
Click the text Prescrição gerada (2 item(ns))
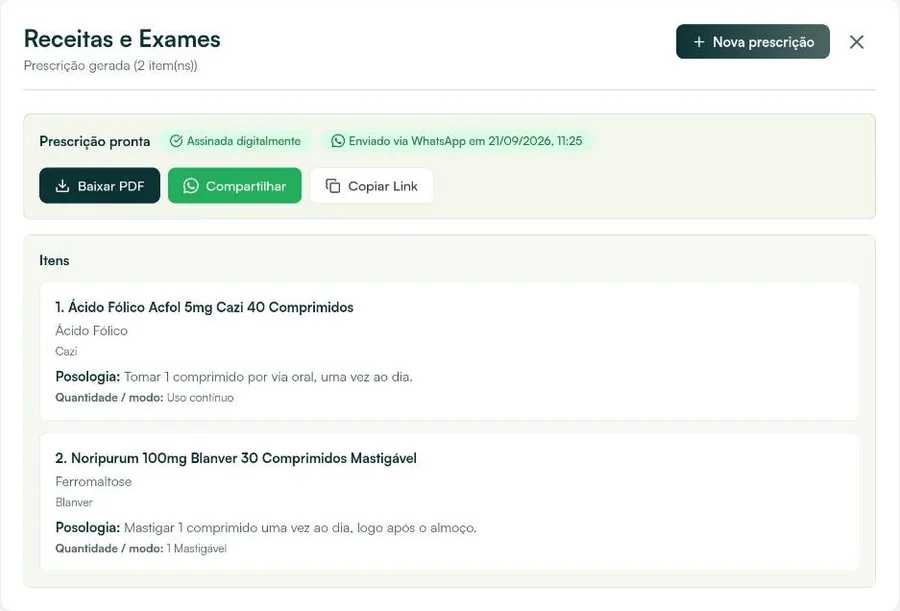click(111, 65)
